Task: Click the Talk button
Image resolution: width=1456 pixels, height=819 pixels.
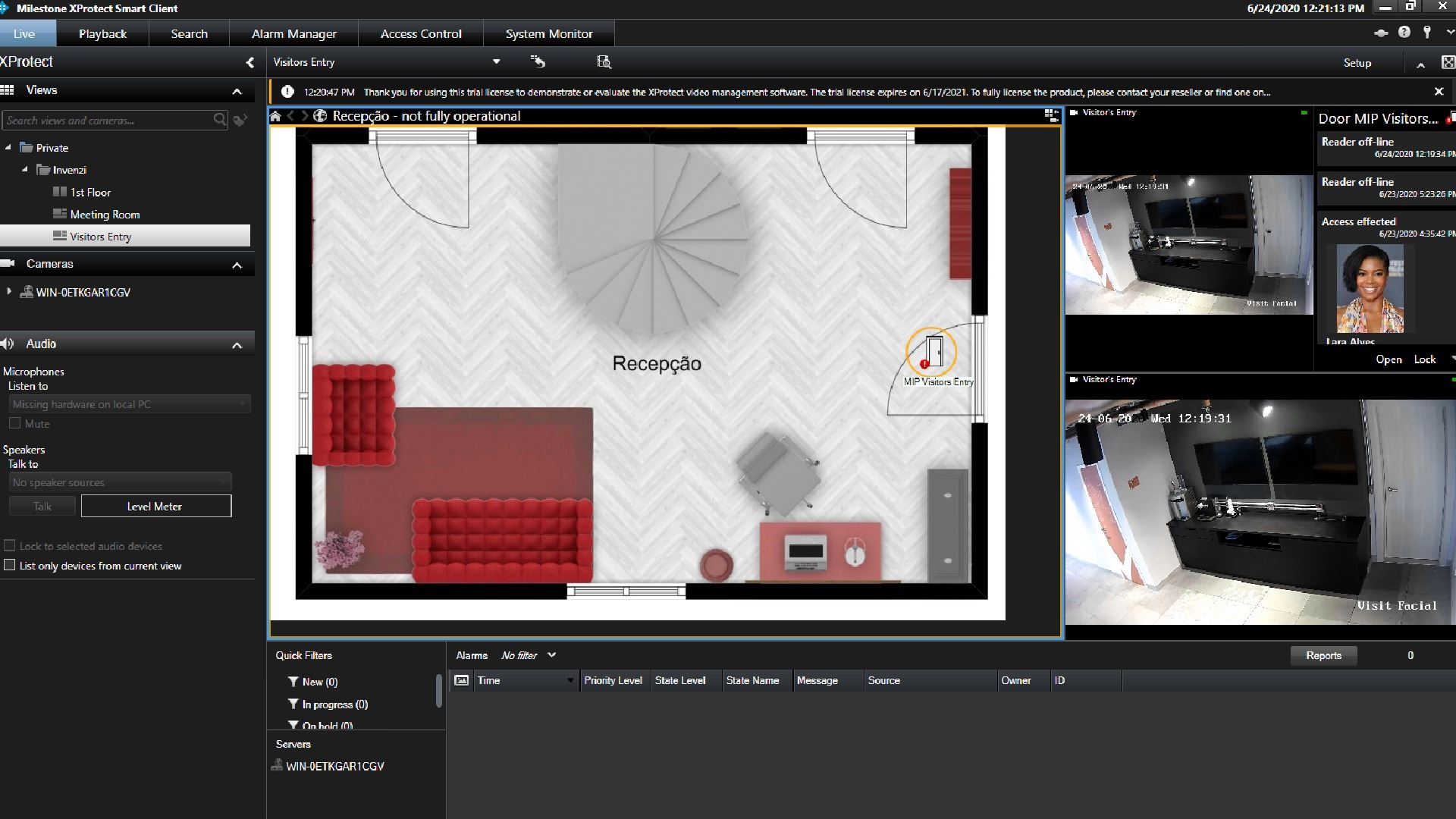Action: [x=42, y=506]
